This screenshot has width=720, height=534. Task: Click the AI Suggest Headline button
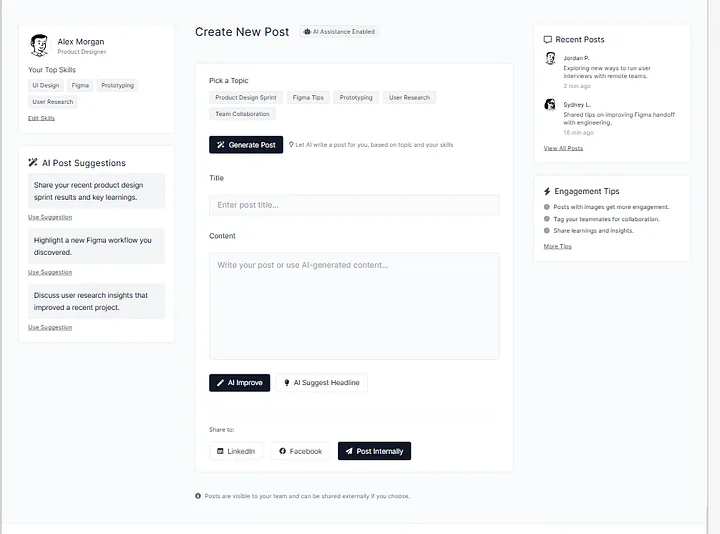coord(322,382)
